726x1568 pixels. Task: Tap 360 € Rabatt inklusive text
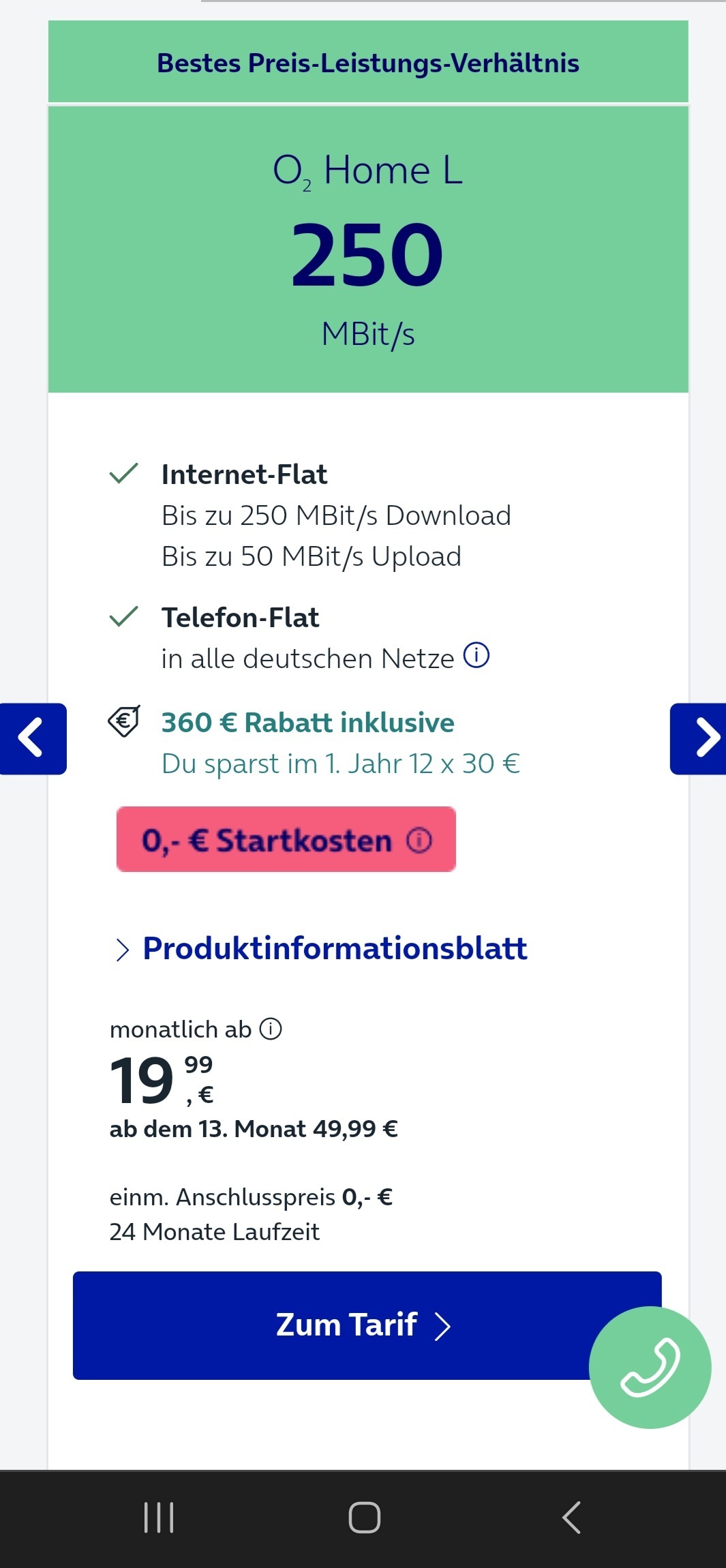pos(308,722)
